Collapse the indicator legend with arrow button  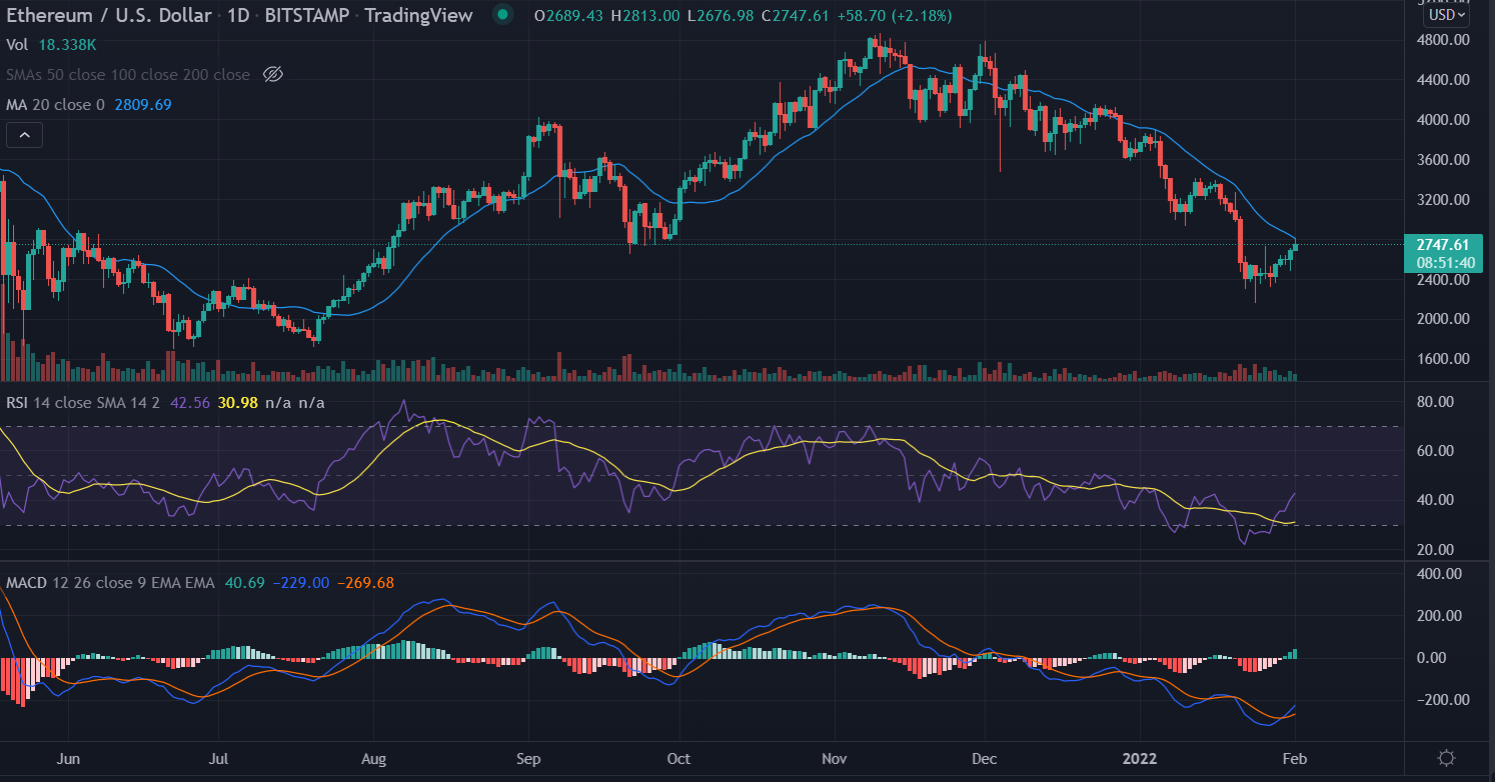click(x=25, y=134)
